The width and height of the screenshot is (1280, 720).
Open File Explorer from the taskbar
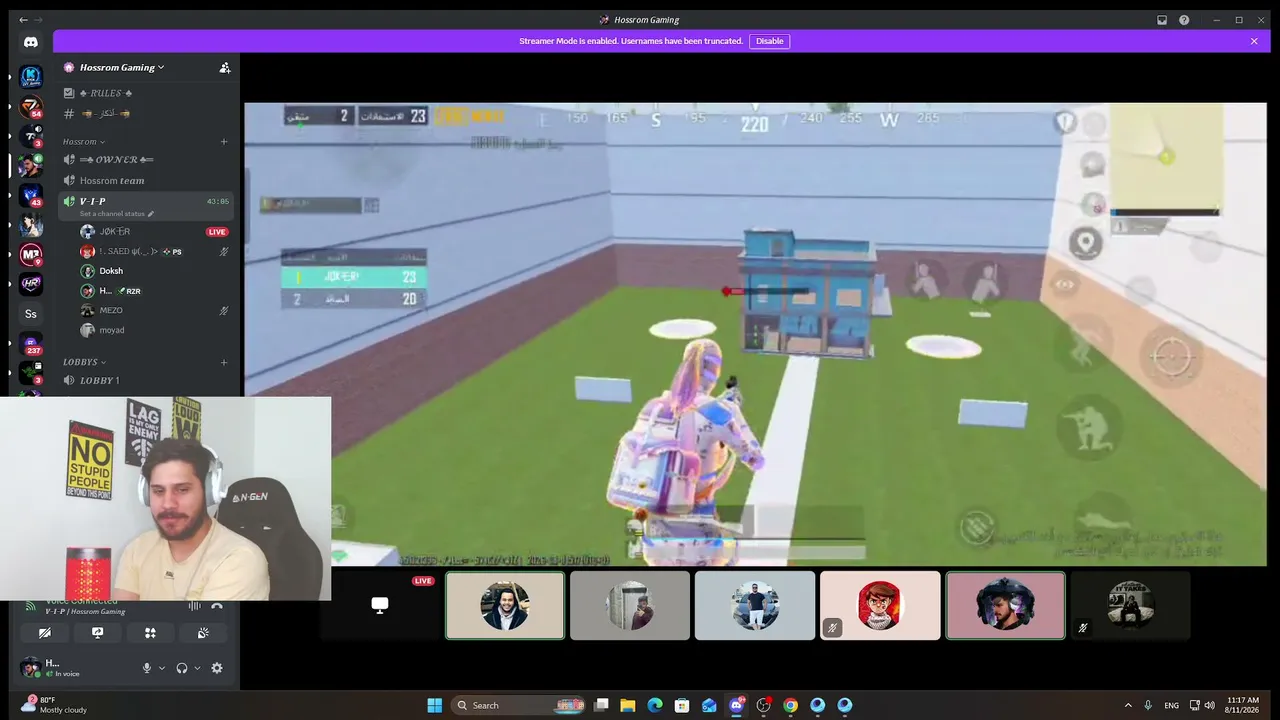click(628, 705)
